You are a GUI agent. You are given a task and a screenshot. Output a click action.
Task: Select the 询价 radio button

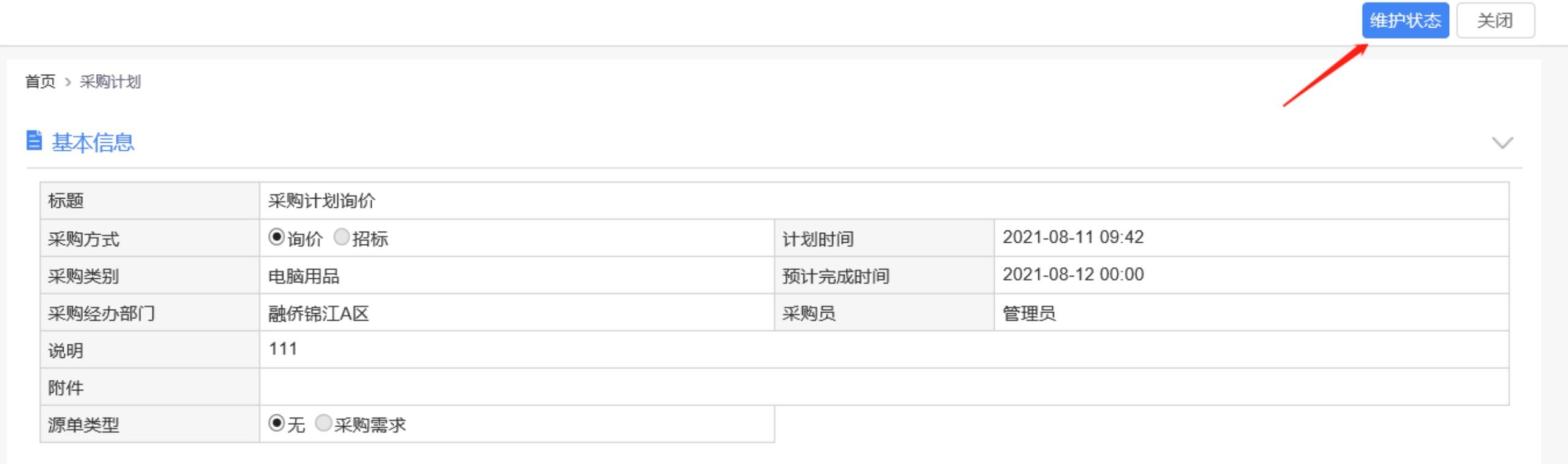(x=276, y=237)
